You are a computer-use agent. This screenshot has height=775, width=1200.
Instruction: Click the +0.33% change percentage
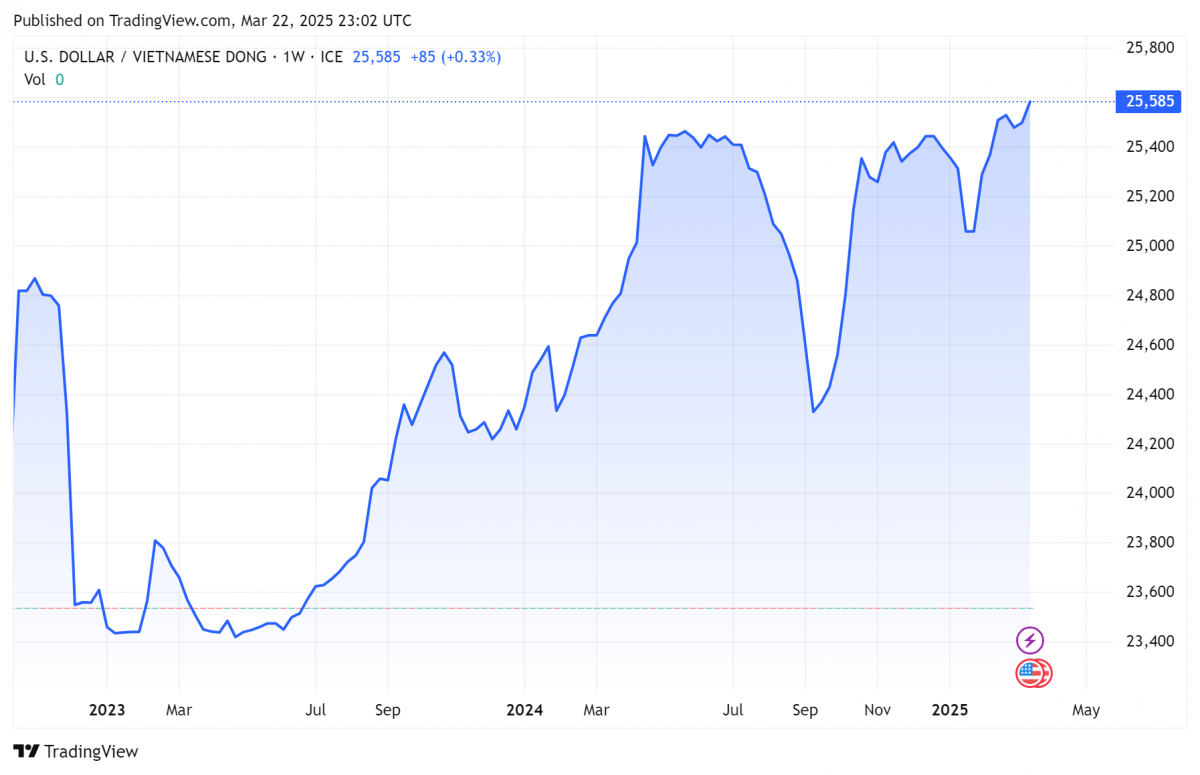[471, 57]
